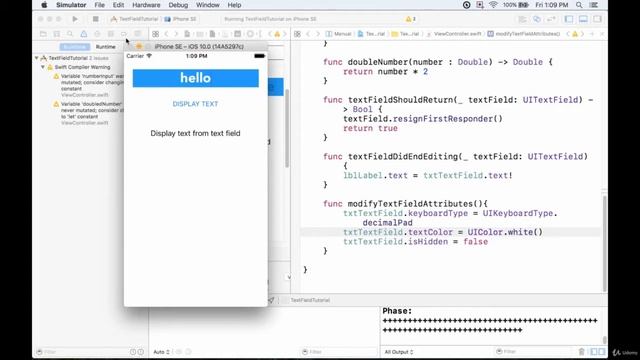
Task: Switch to the Runtime issues tab
Action: pos(106,47)
